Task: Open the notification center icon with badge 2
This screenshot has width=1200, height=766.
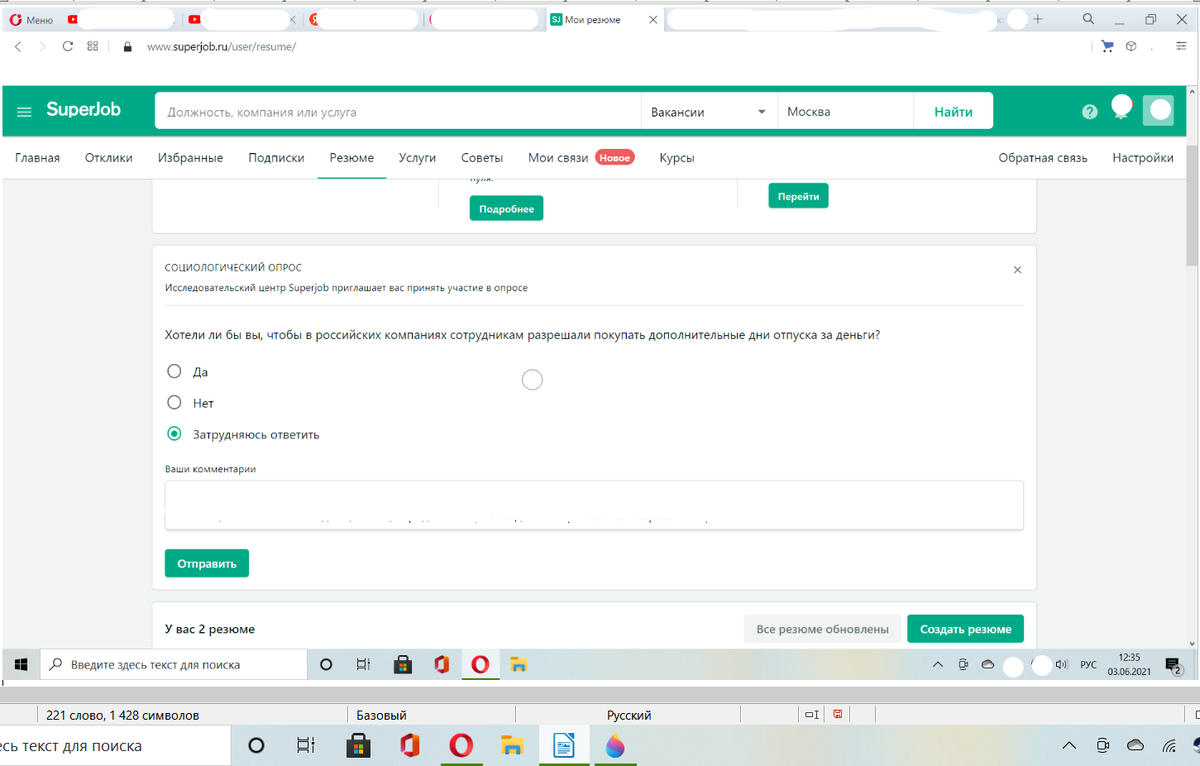Action: (1174, 665)
